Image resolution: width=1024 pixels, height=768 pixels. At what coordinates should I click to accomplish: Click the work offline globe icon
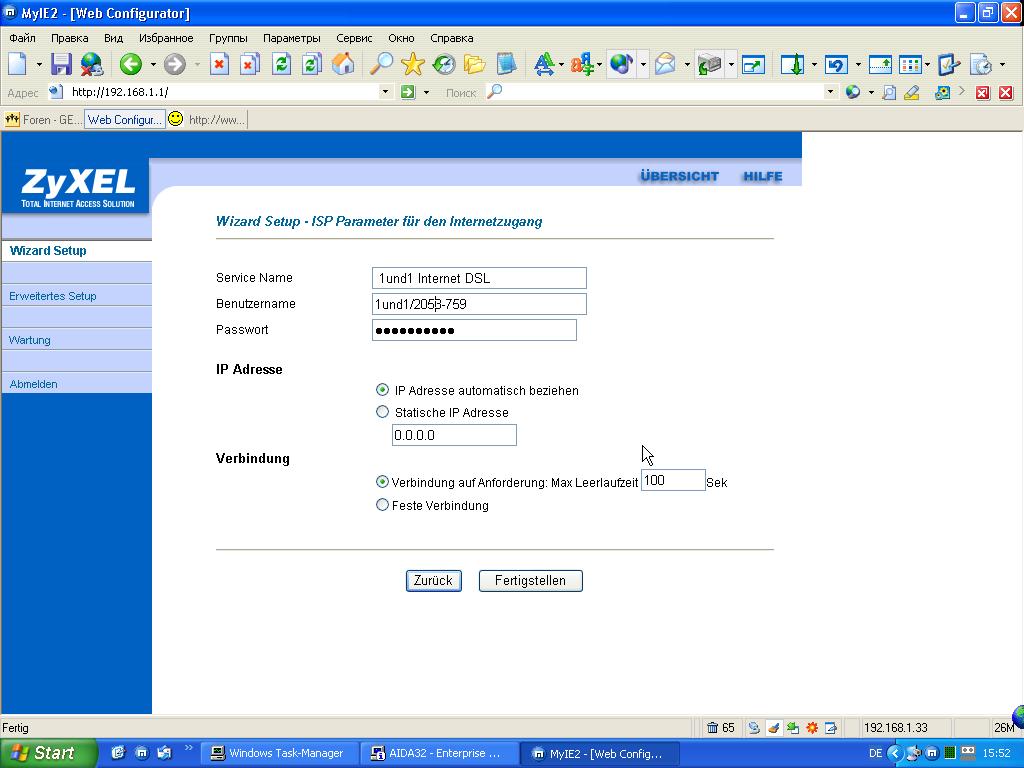tap(92, 64)
